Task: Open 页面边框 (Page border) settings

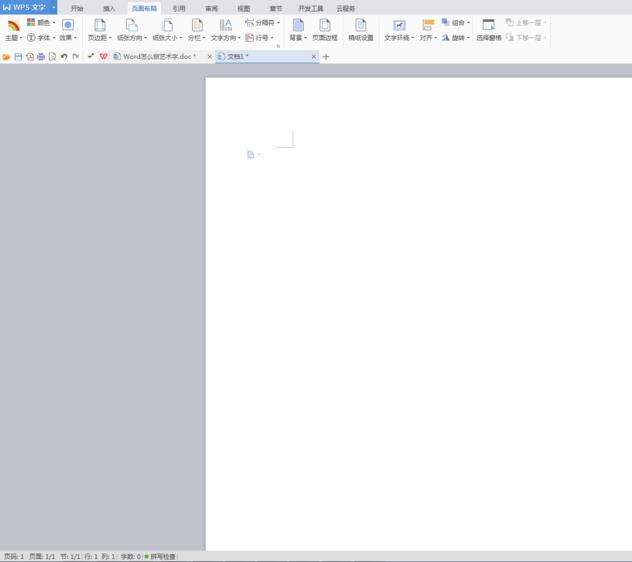Action: 325,29
